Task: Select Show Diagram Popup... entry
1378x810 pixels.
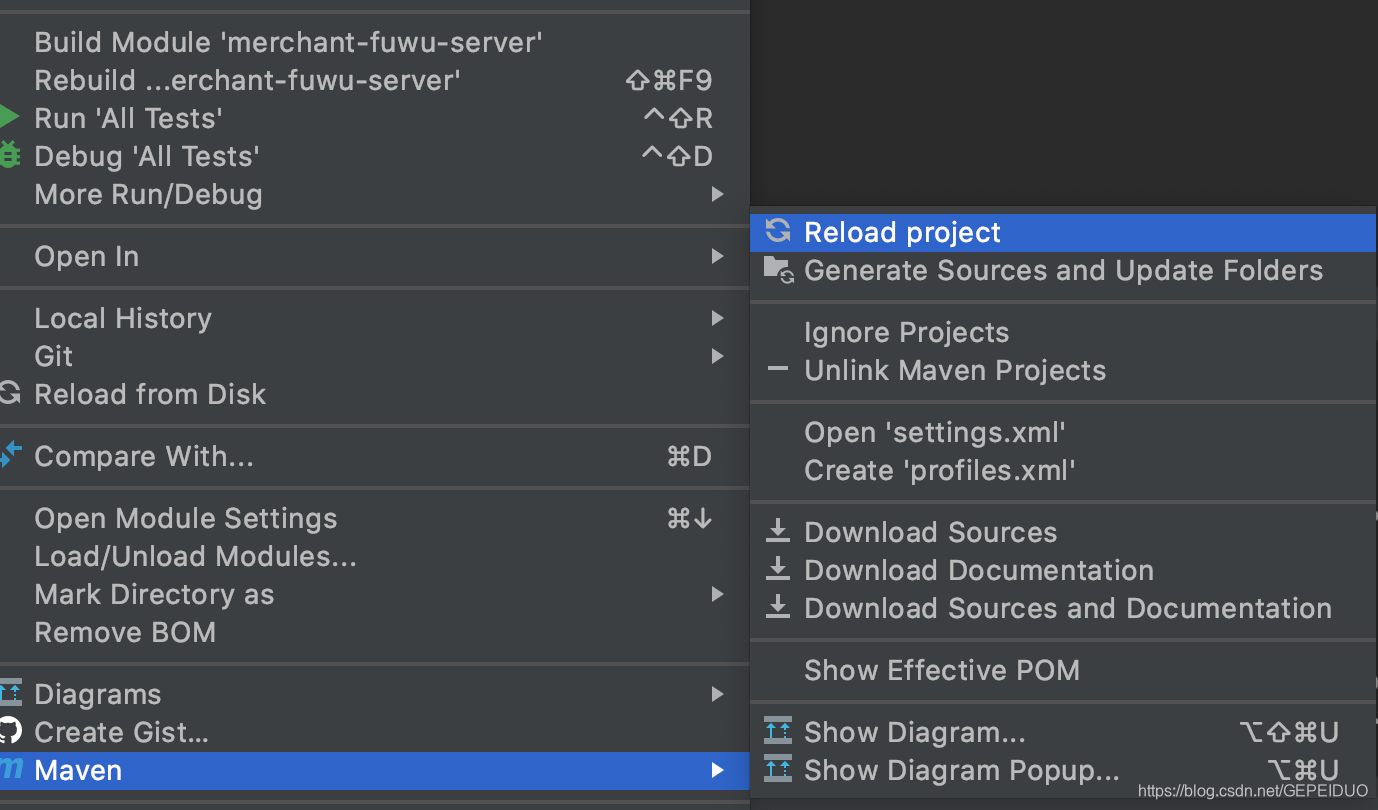Action: 1063,770
